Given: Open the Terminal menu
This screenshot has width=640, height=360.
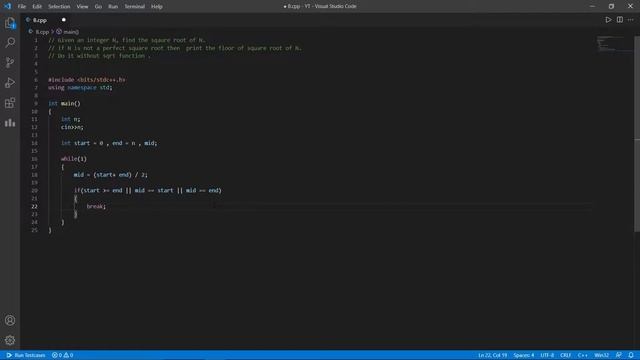Looking at the screenshot, I should point(134,7).
